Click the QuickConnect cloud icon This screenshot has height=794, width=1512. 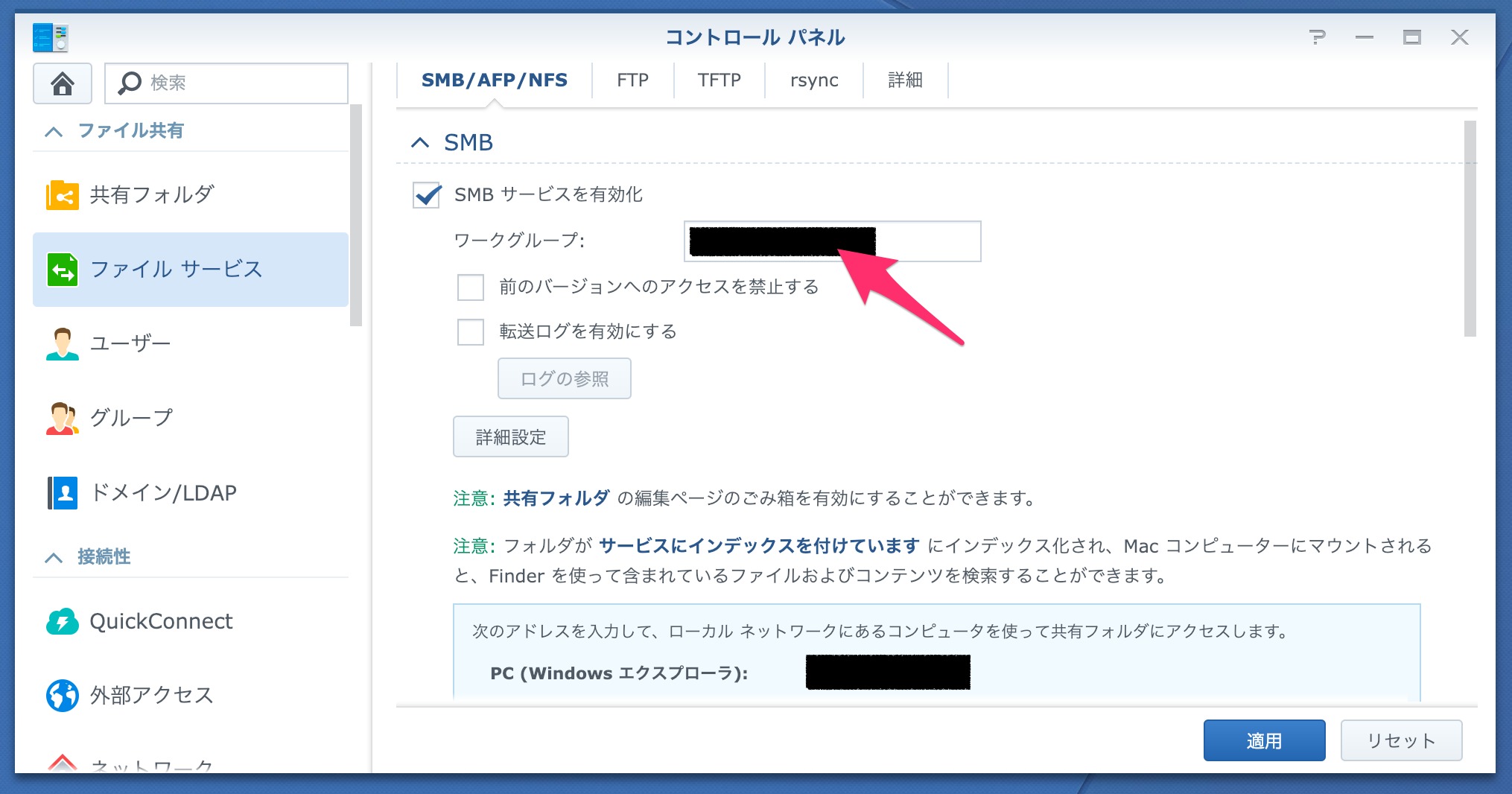coord(63,621)
